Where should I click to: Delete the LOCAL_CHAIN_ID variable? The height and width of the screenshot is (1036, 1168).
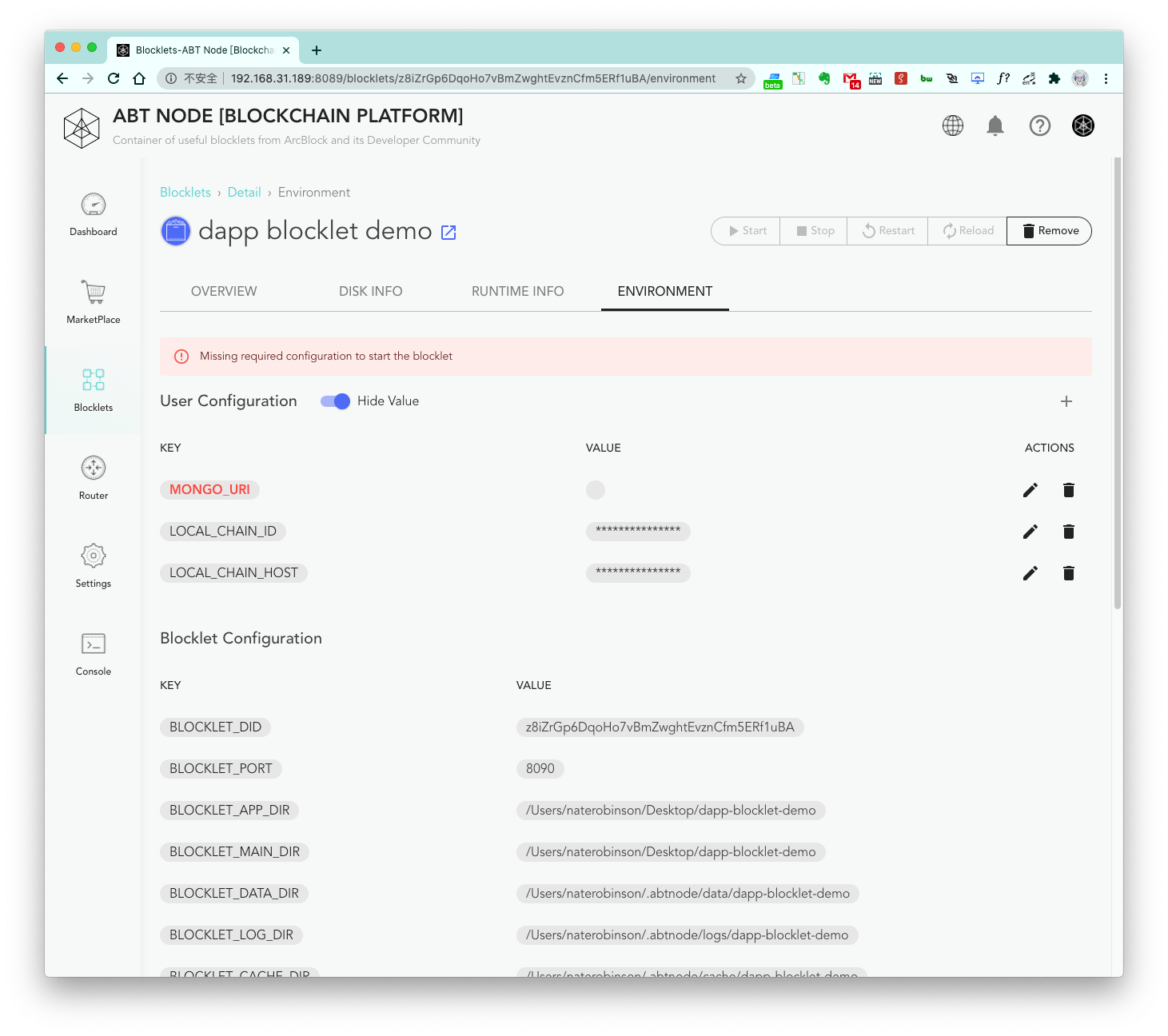[x=1069, y=532]
